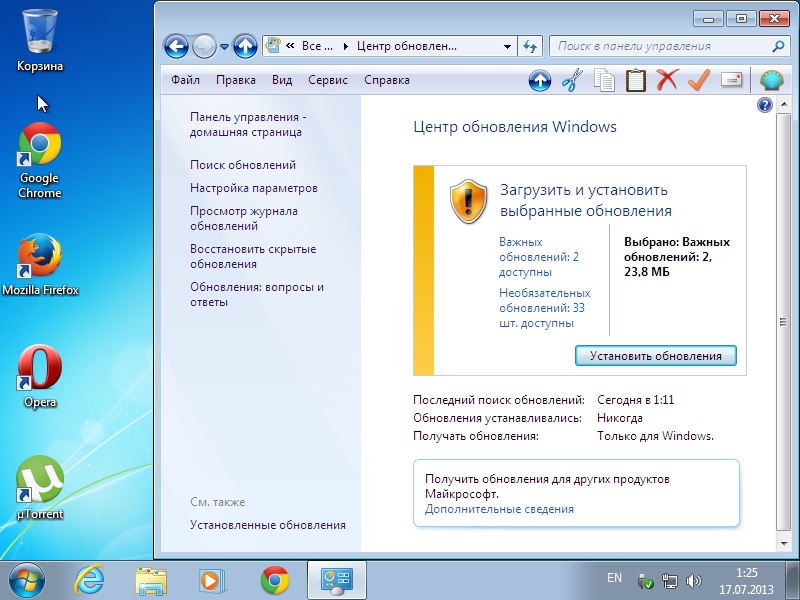Click the volume speaker tray icon
The image size is (800, 600).
[x=694, y=581]
